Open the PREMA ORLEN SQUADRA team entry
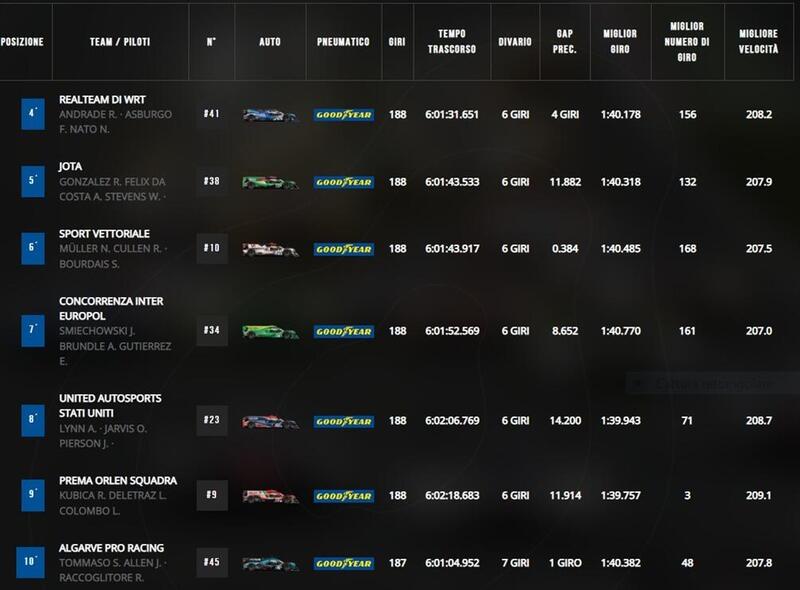 118,481
